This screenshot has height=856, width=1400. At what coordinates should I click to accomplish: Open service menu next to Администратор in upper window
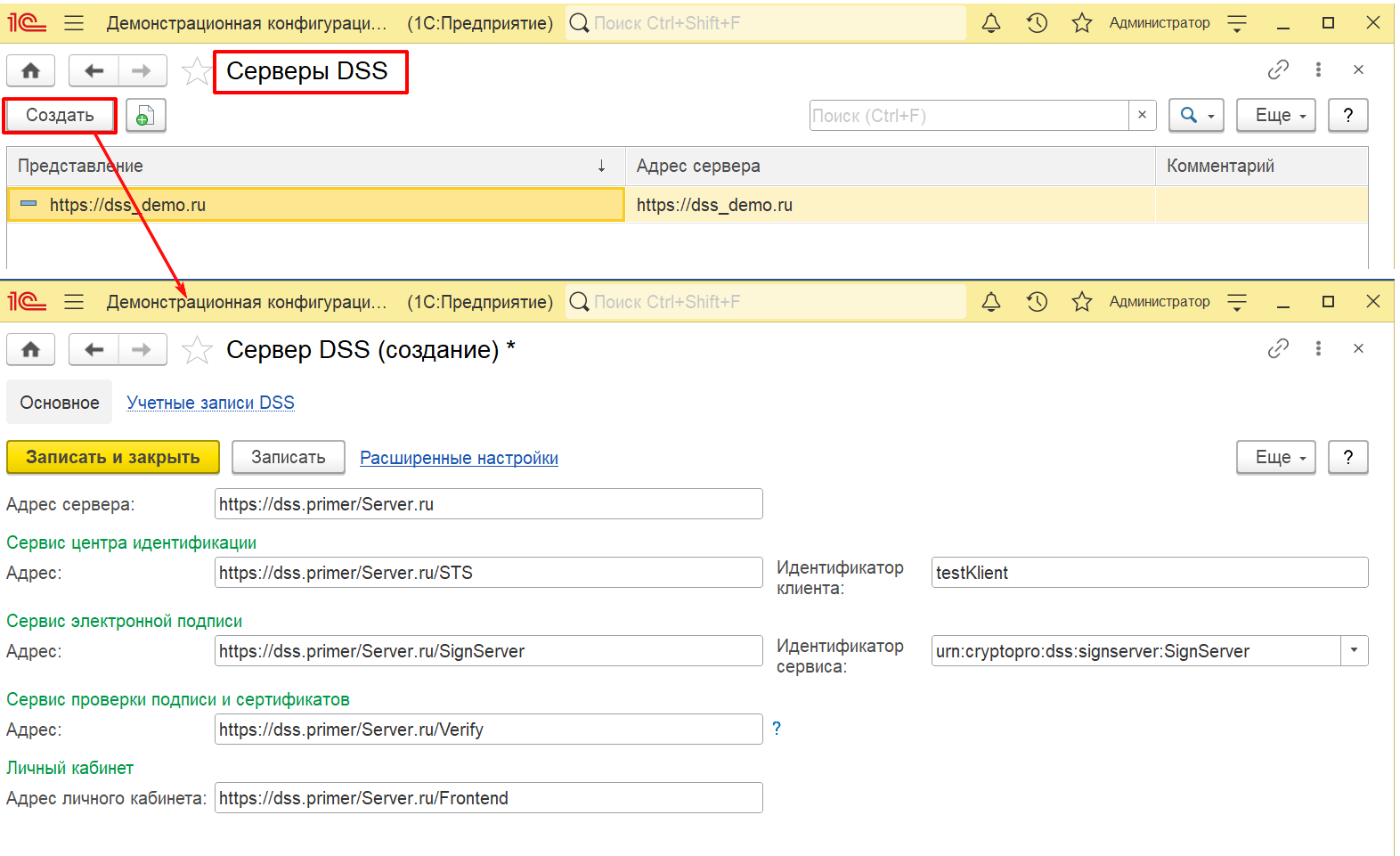[x=1237, y=23]
